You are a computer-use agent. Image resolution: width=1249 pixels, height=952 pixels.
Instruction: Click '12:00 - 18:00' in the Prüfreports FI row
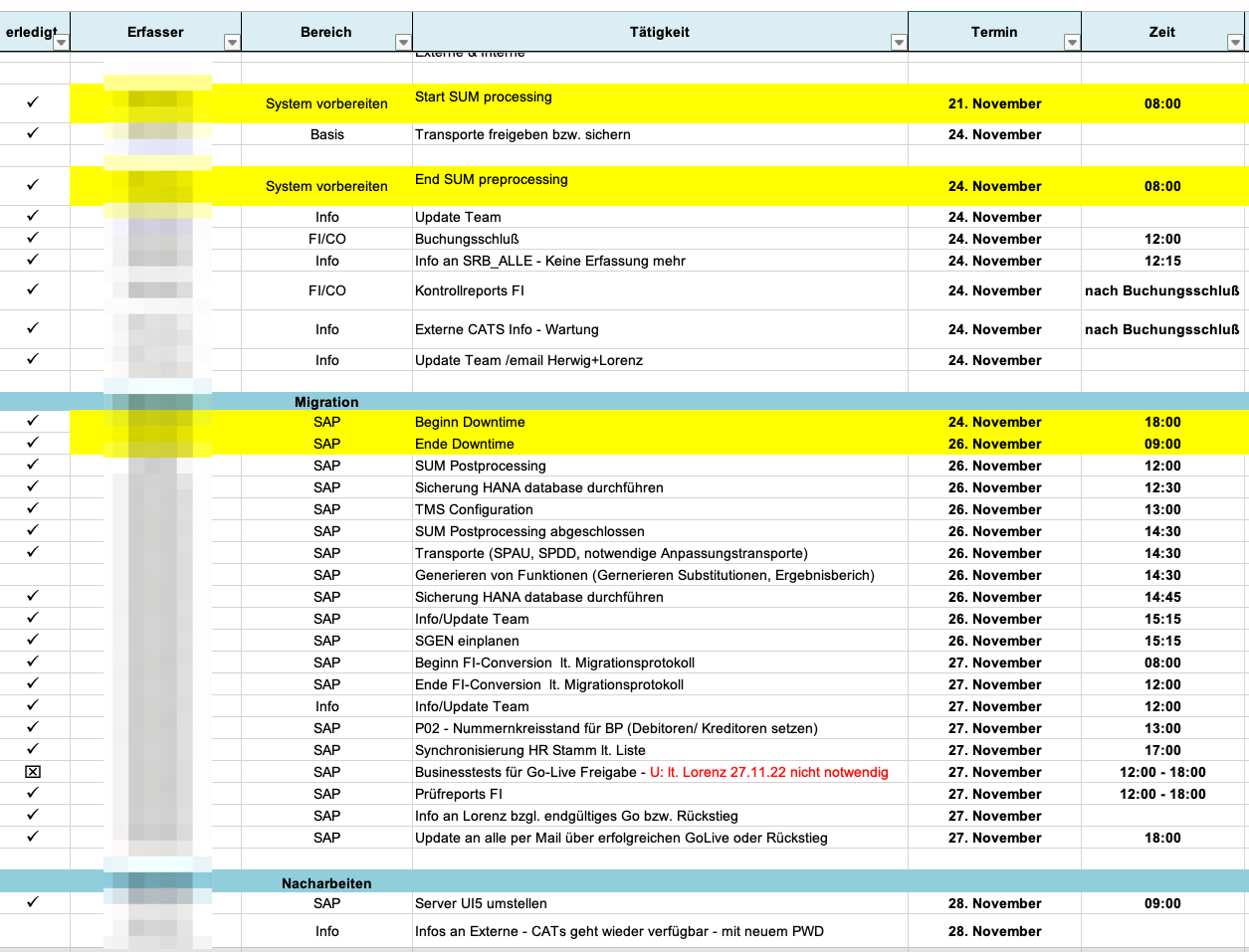click(x=1162, y=794)
